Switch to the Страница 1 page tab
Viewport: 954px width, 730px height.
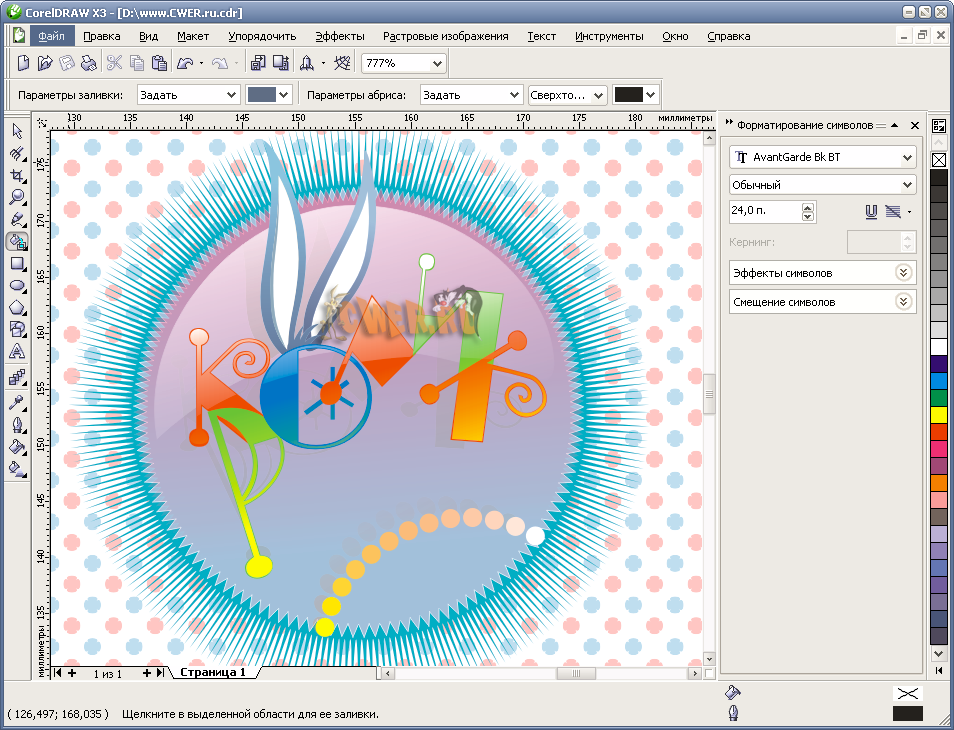(211, 673)
